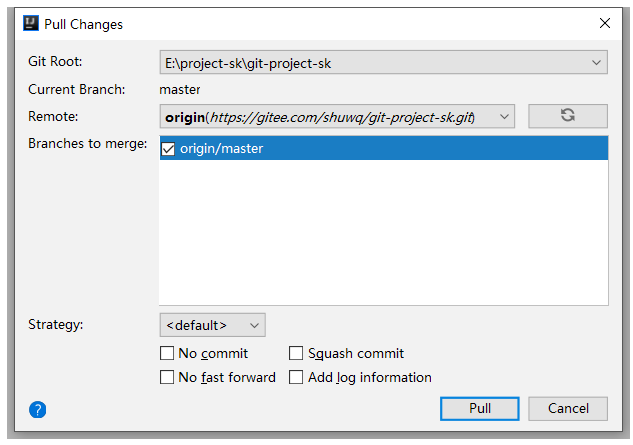Enable the No commit option
The width and height of the screenshot is (633, 445).
pos(167,353)
